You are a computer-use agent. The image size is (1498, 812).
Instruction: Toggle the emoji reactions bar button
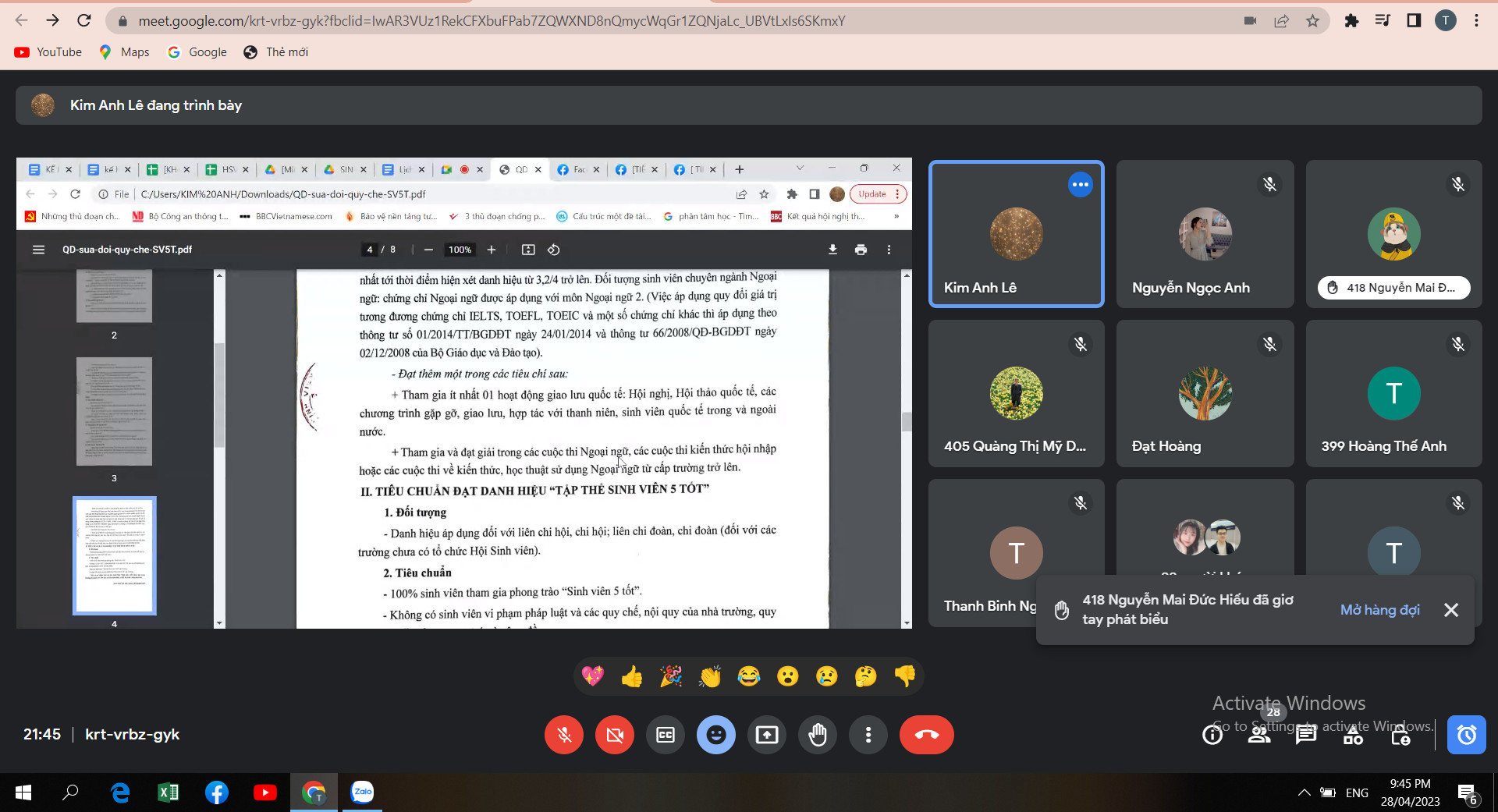point(716,735)
